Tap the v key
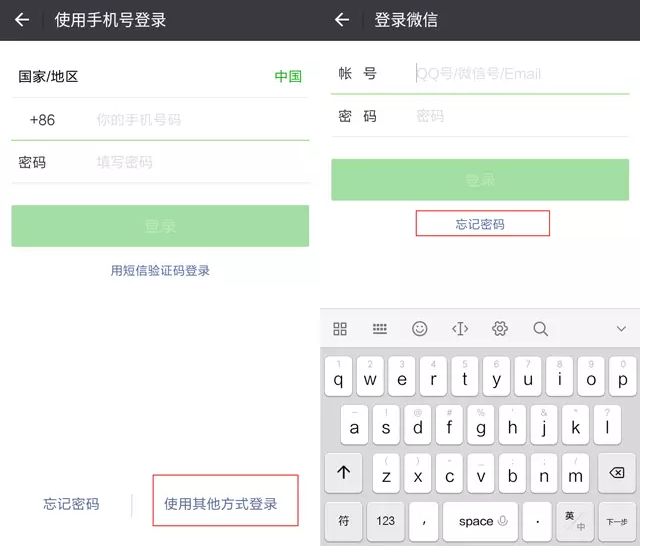 click(x=481, y=473)
